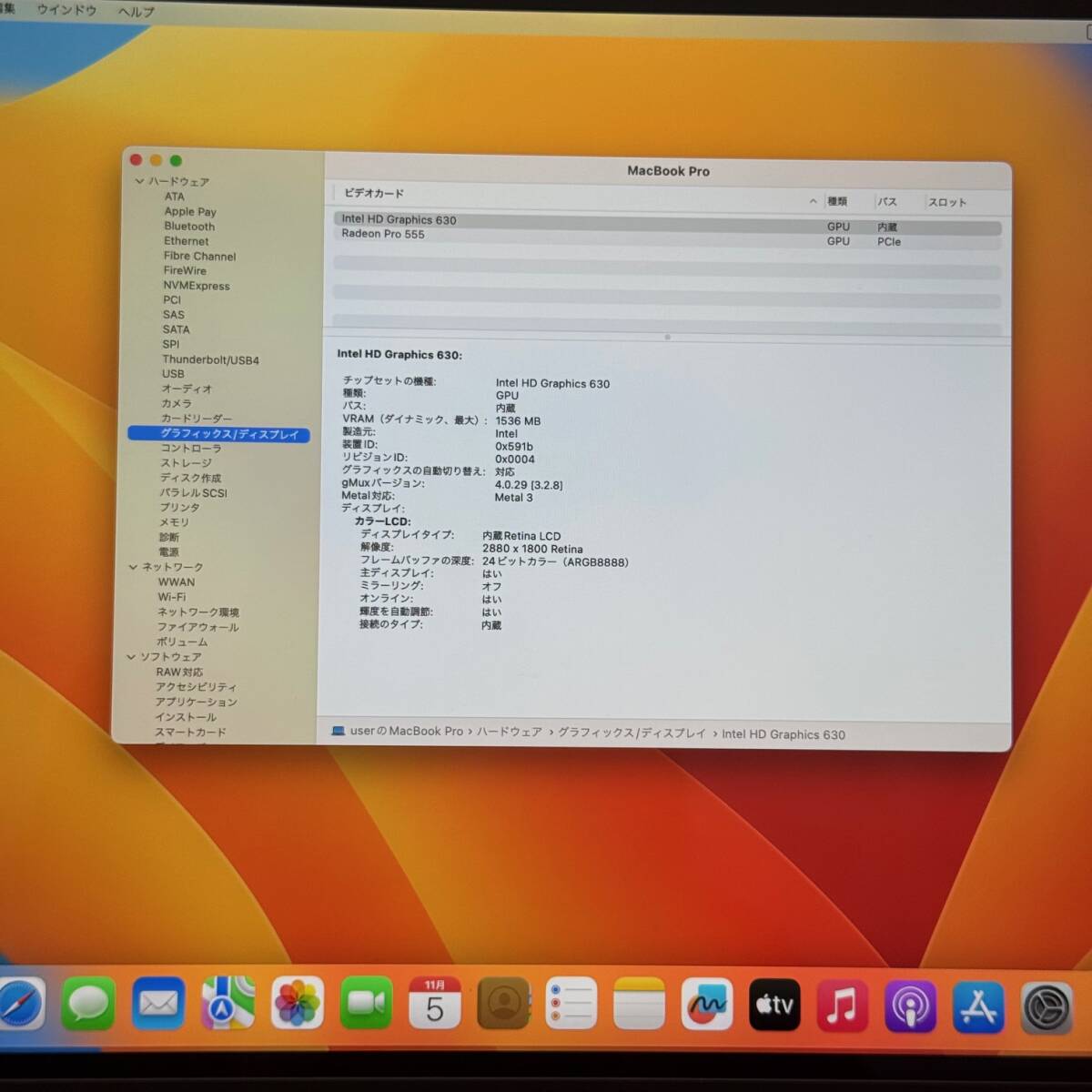Select SATA in sidebar
The width and height of the screenshot is (1092, 1092).
tap(177, 329)
